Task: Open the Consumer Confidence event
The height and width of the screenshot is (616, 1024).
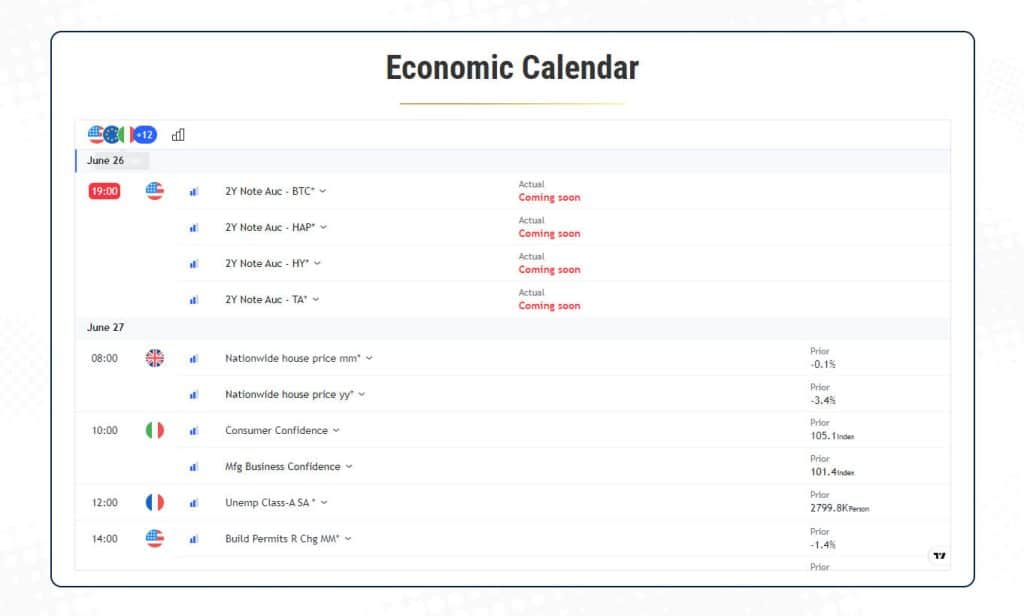Action: point(277,431)
